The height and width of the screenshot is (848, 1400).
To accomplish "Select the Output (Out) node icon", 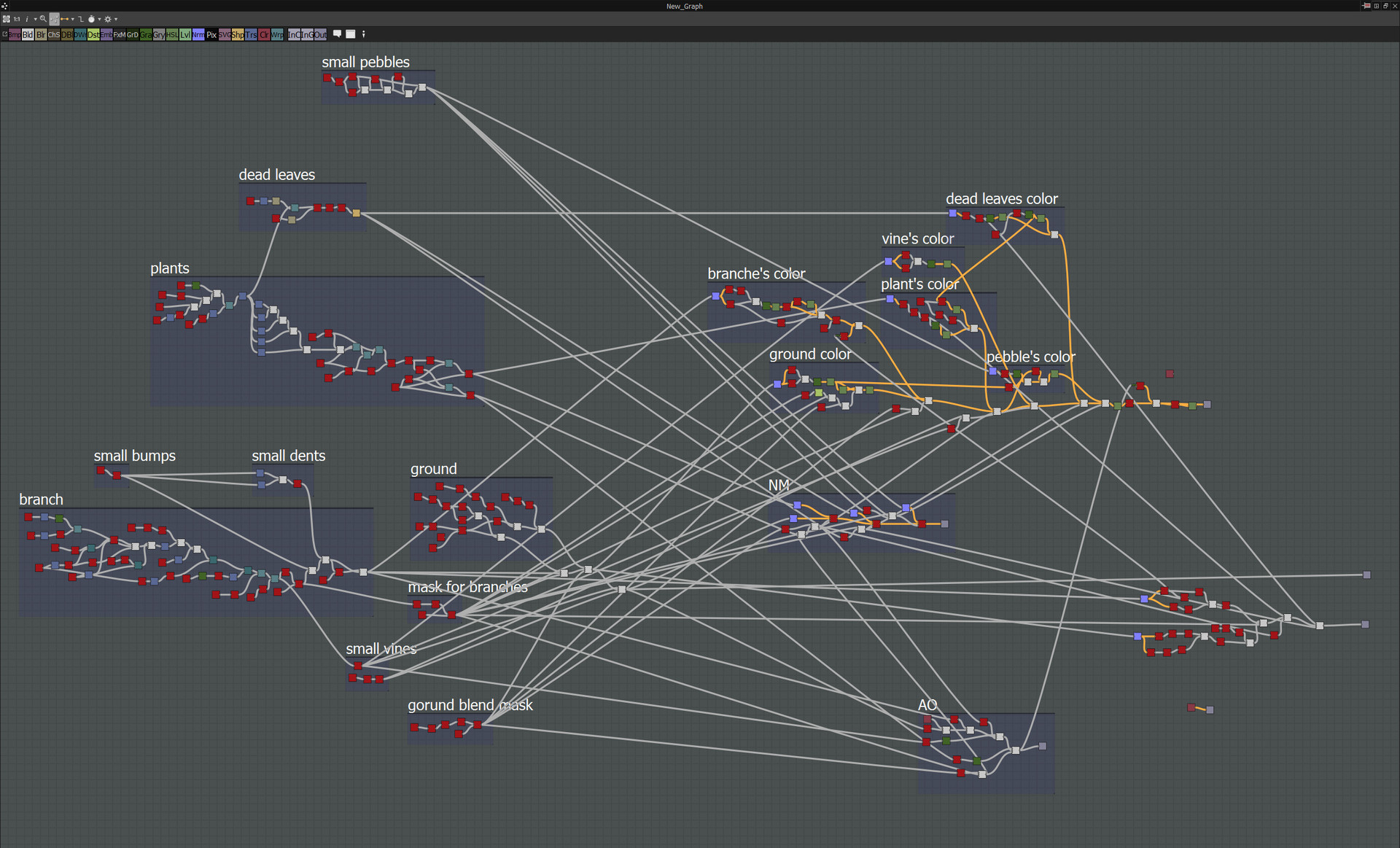I will [x=320, y=34].
